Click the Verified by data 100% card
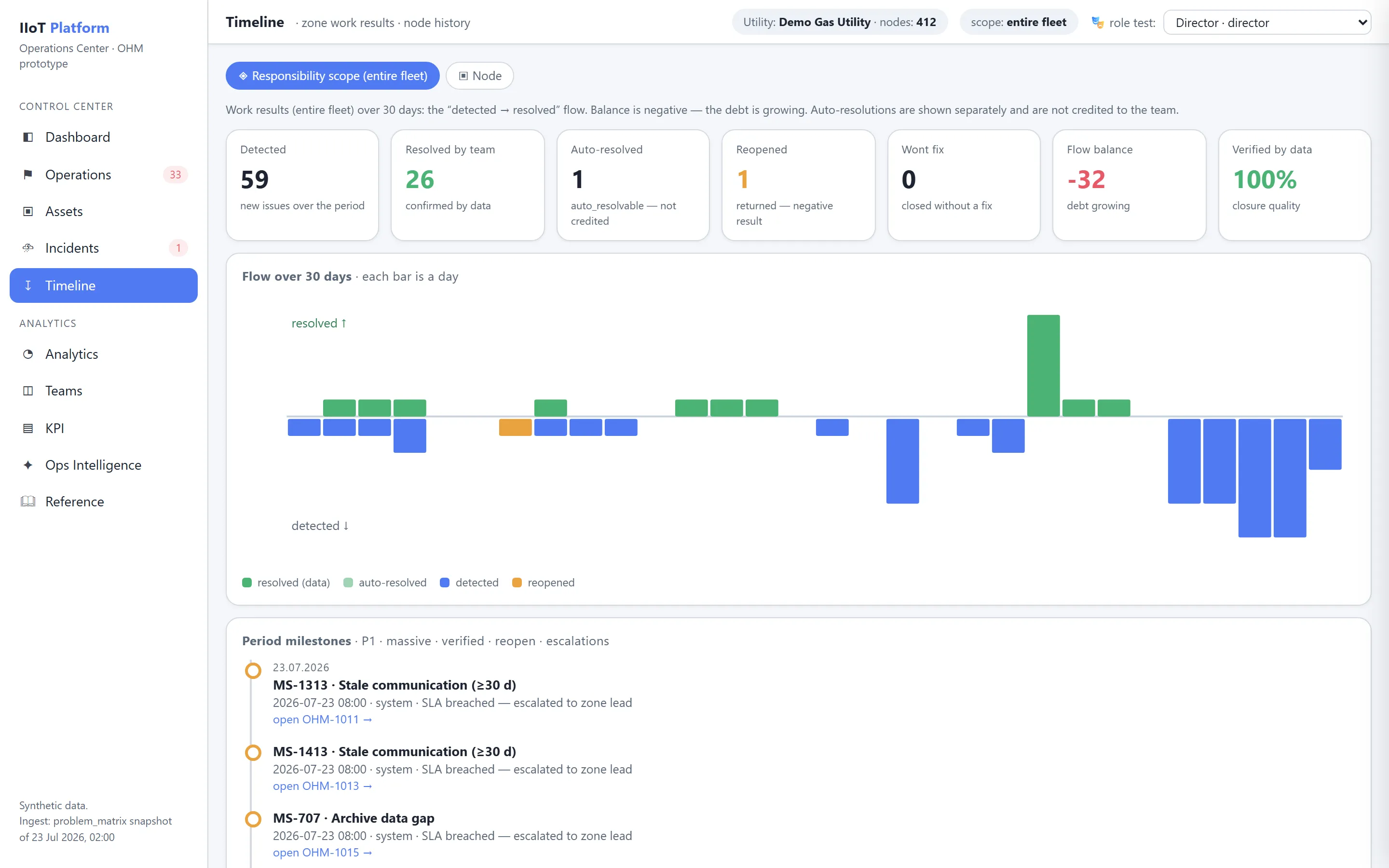Screen dimensions: 1389x868 click(x=1294, y=185)
